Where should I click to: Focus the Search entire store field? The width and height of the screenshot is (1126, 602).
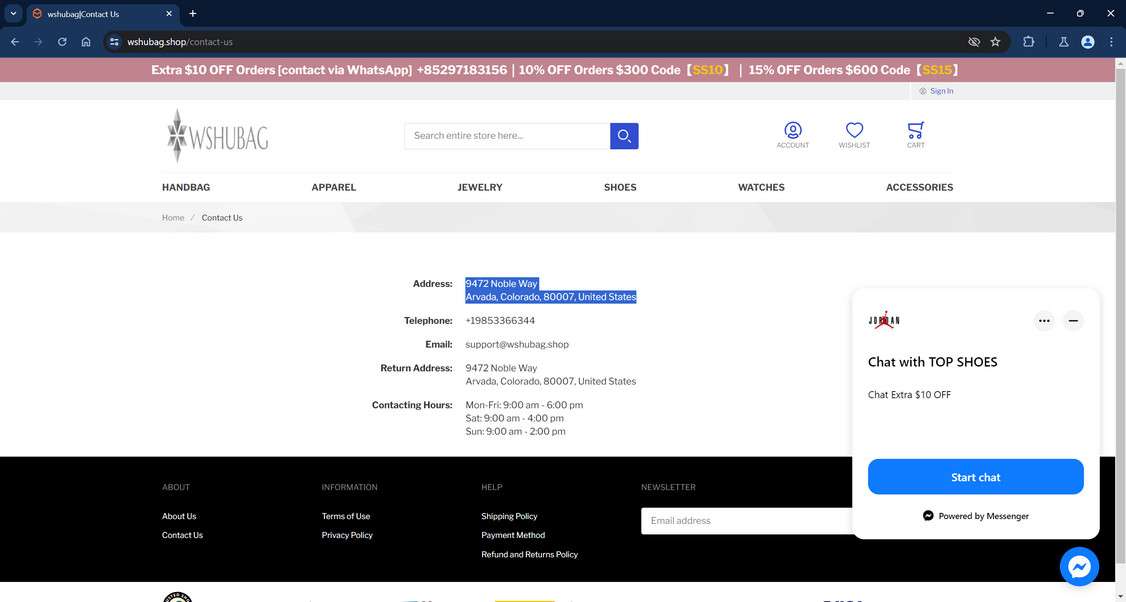coord(507,136)
